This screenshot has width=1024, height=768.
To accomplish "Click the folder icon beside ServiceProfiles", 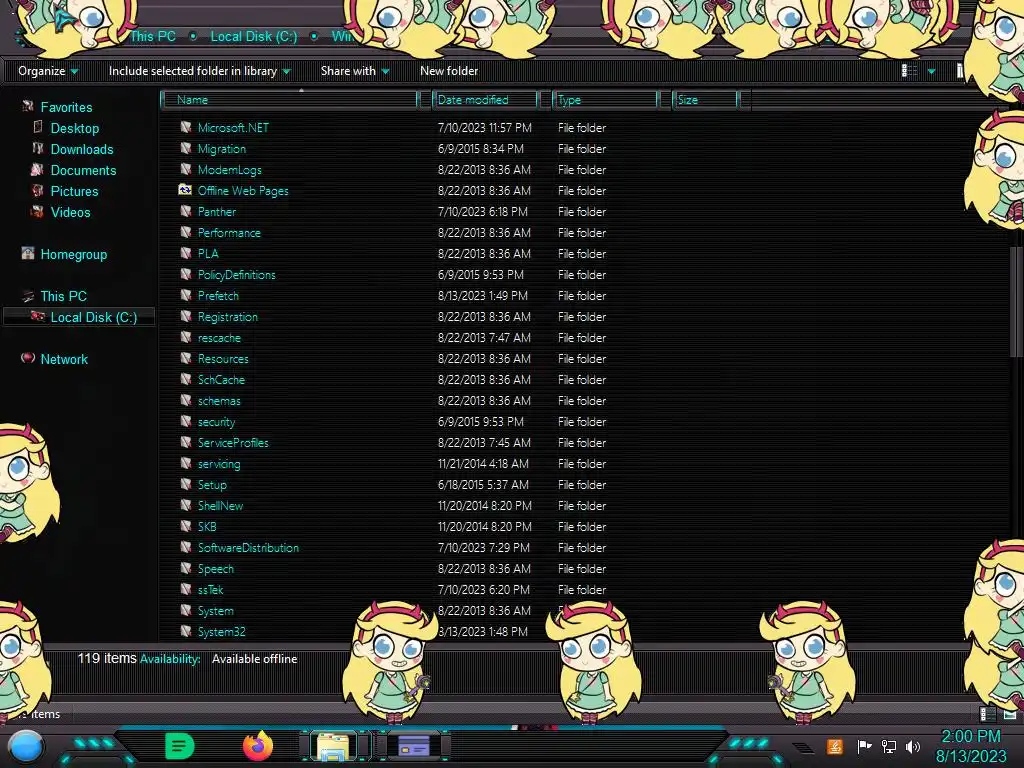I will point(185,442).
